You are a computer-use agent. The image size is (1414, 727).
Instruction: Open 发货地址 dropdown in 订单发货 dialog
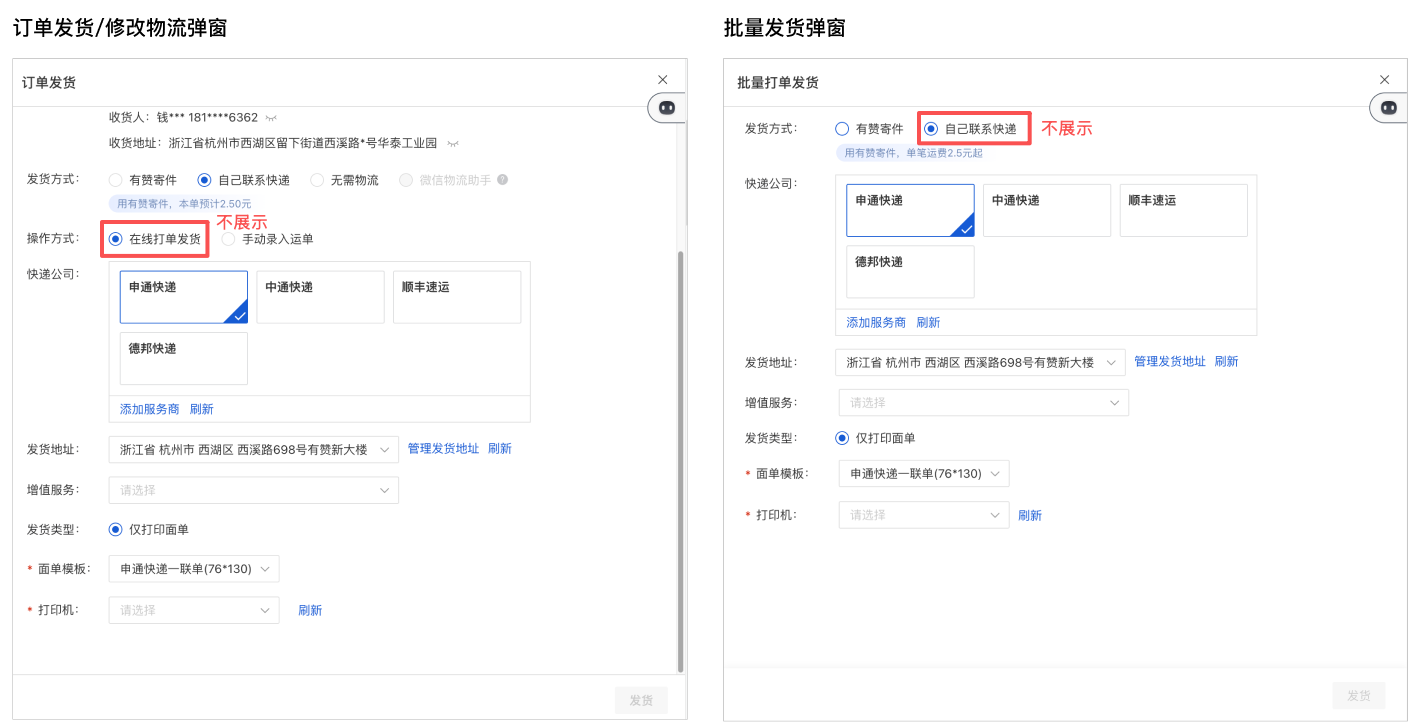(x=253, y=449)
